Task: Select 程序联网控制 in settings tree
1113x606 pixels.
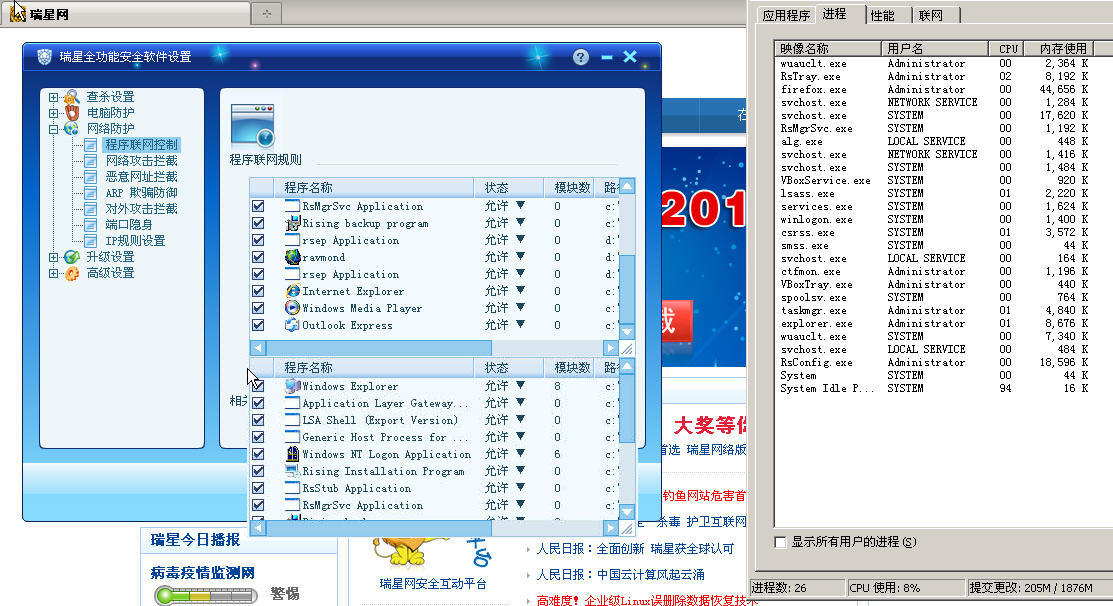Action: click(141, 145)
